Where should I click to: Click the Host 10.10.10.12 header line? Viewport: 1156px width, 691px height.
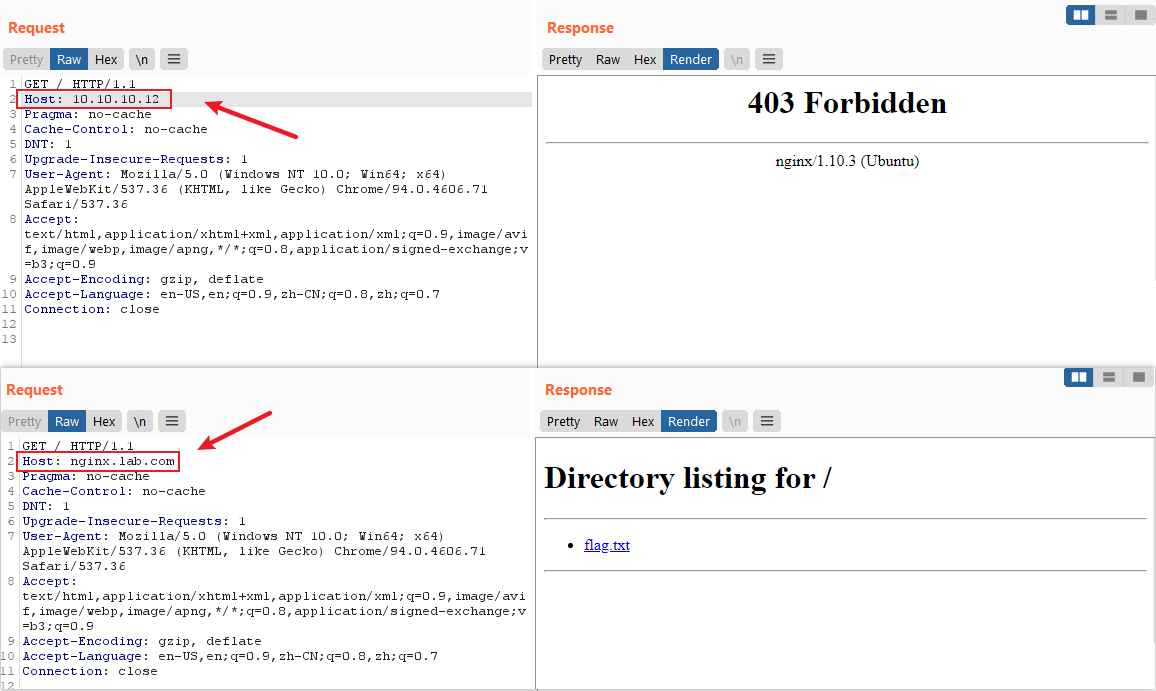point(94,99)
